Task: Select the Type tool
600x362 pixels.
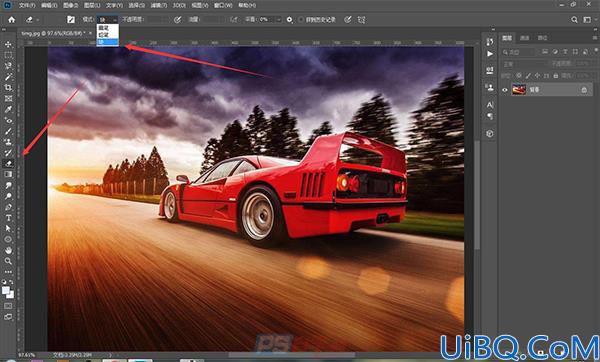Action: (8, 218)
